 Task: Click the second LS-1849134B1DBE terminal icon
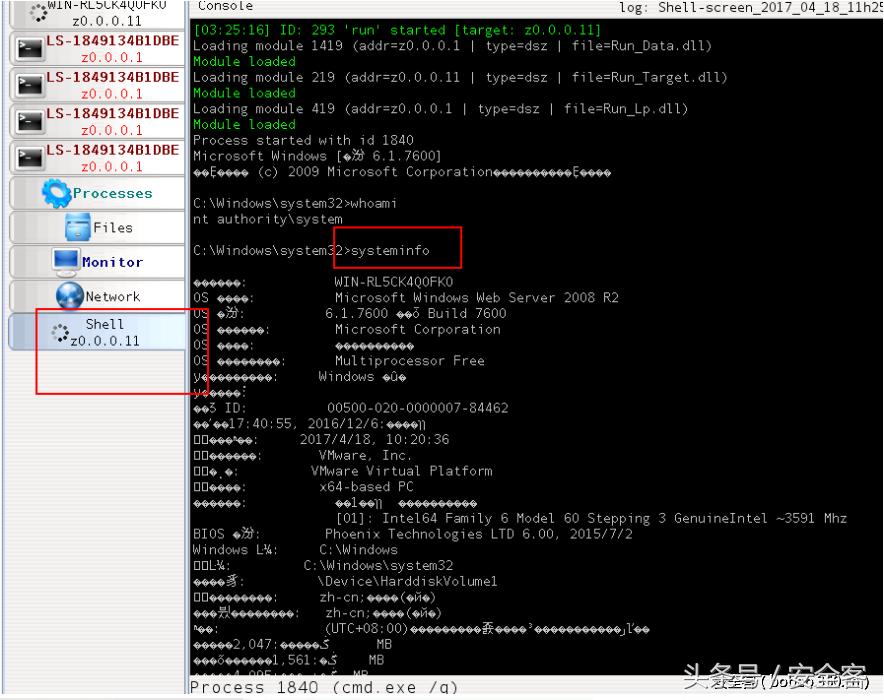(29, 86)
